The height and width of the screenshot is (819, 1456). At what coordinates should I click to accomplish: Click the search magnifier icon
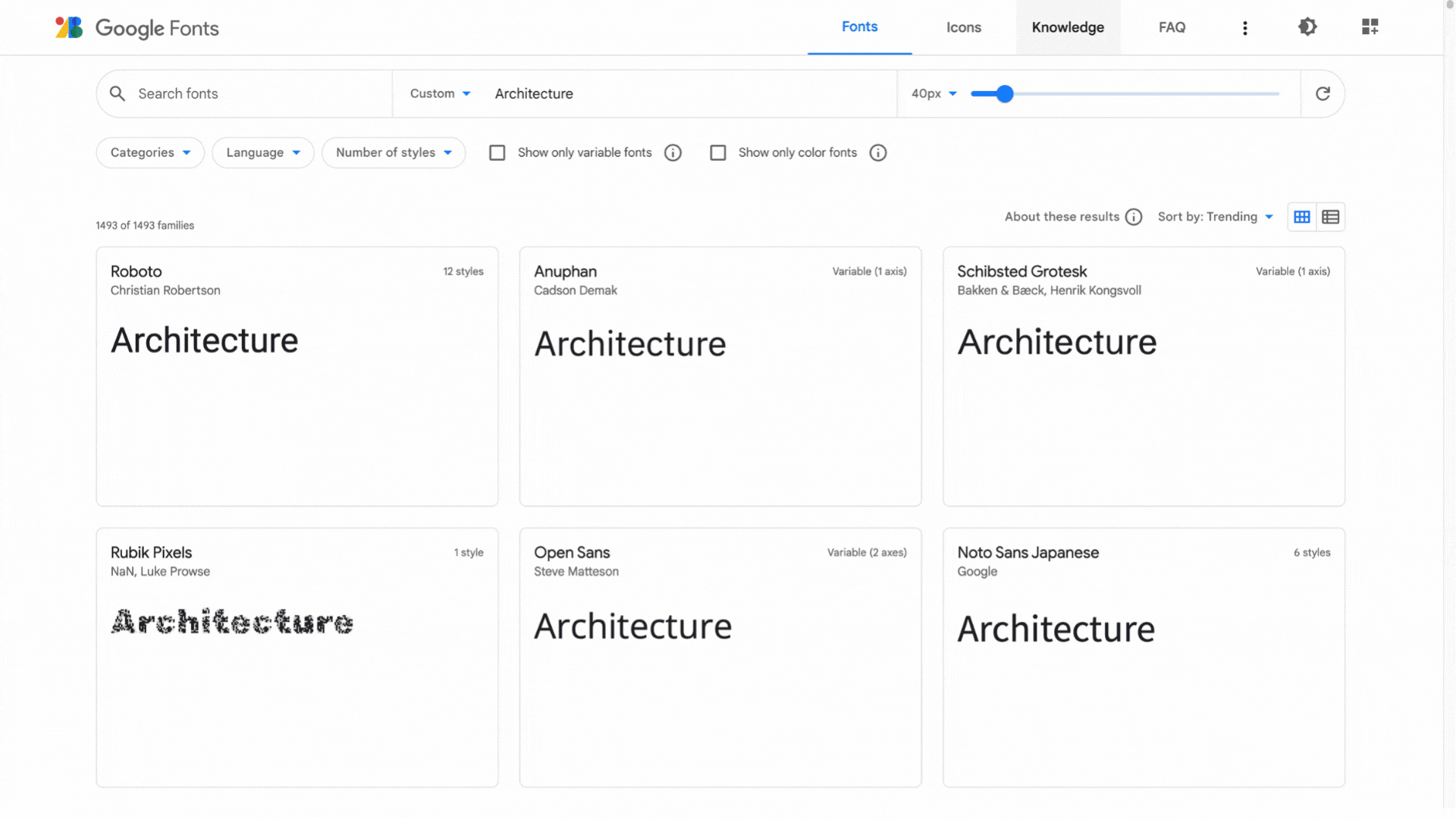[117, 93]
